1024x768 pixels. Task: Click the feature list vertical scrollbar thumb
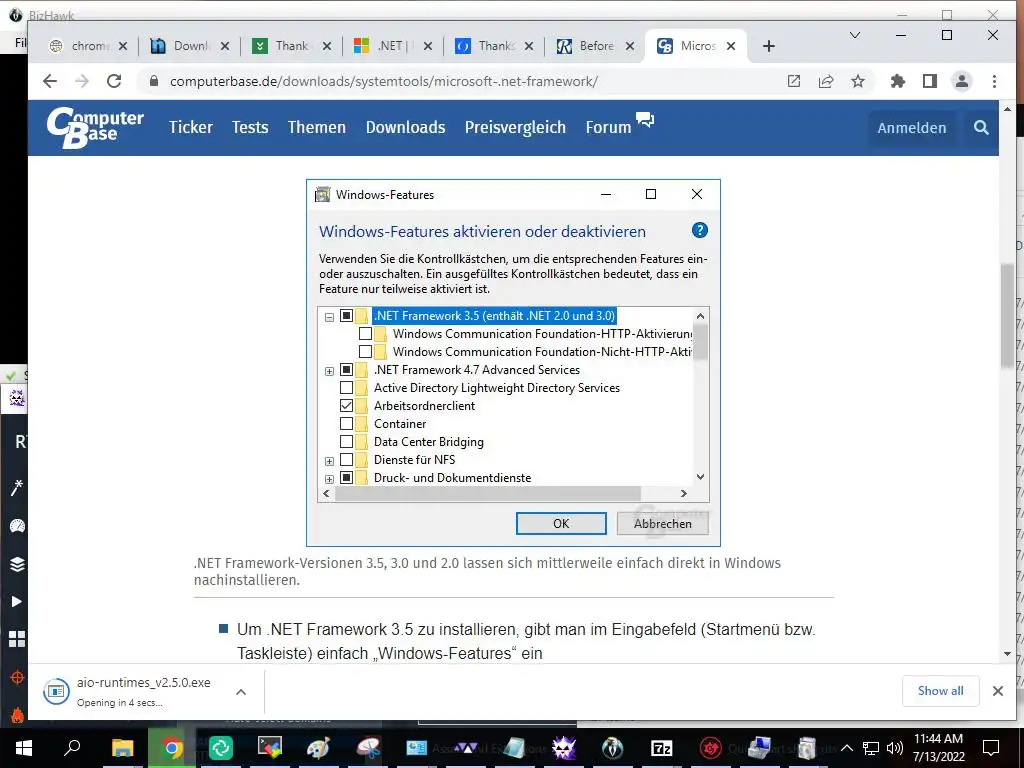[x=700, y=342]
